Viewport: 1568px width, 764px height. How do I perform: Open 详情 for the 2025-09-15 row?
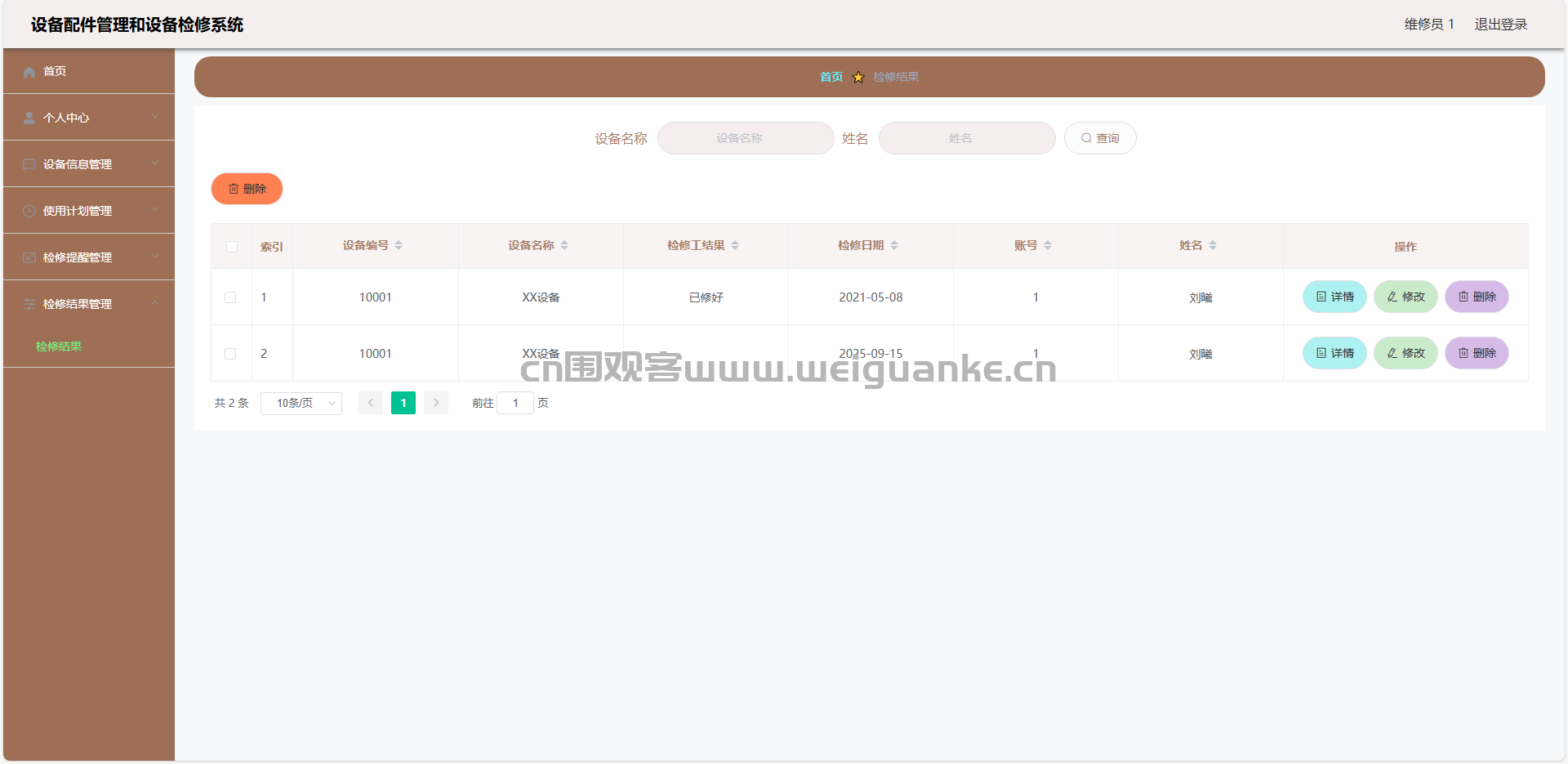pos(1334,353)
